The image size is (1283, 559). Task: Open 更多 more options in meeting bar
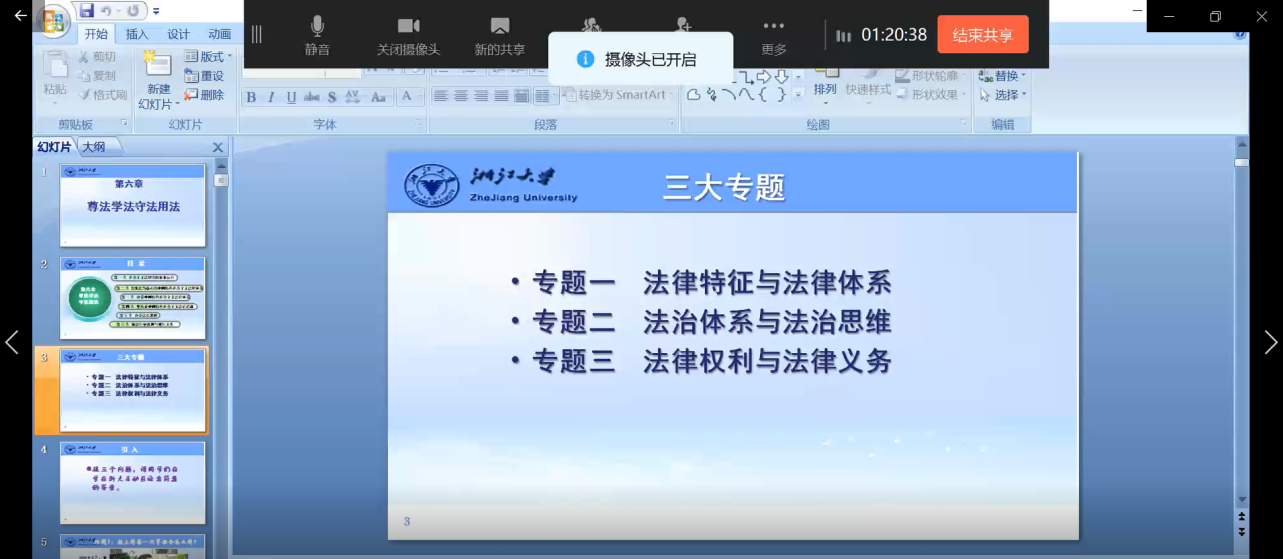pos(773,35)
